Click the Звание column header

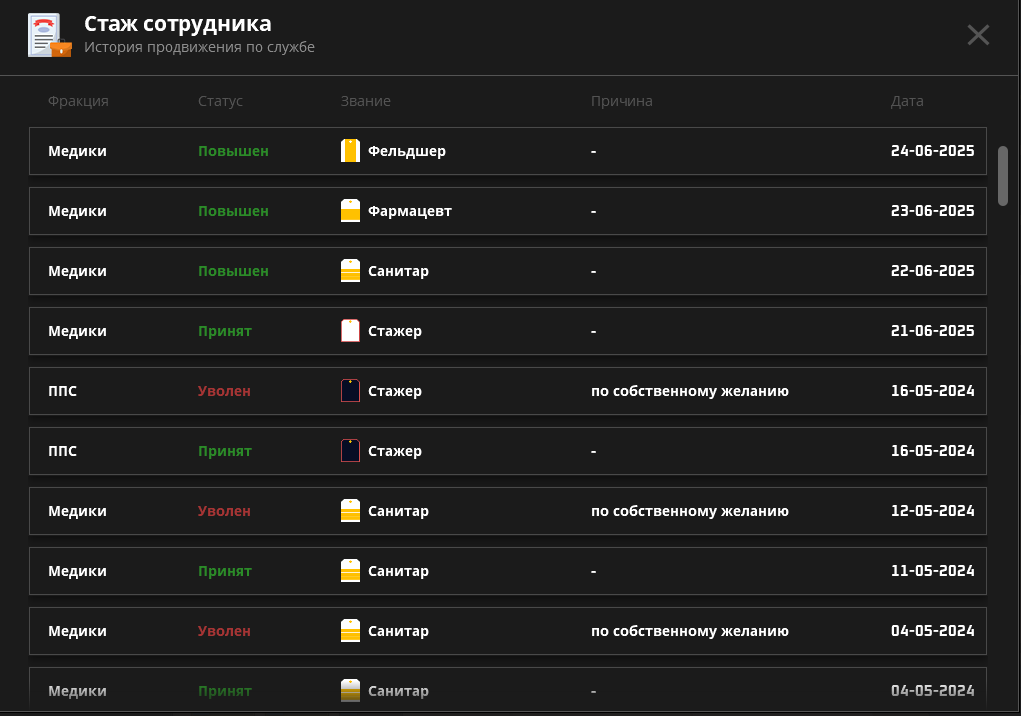pos(365,101)
